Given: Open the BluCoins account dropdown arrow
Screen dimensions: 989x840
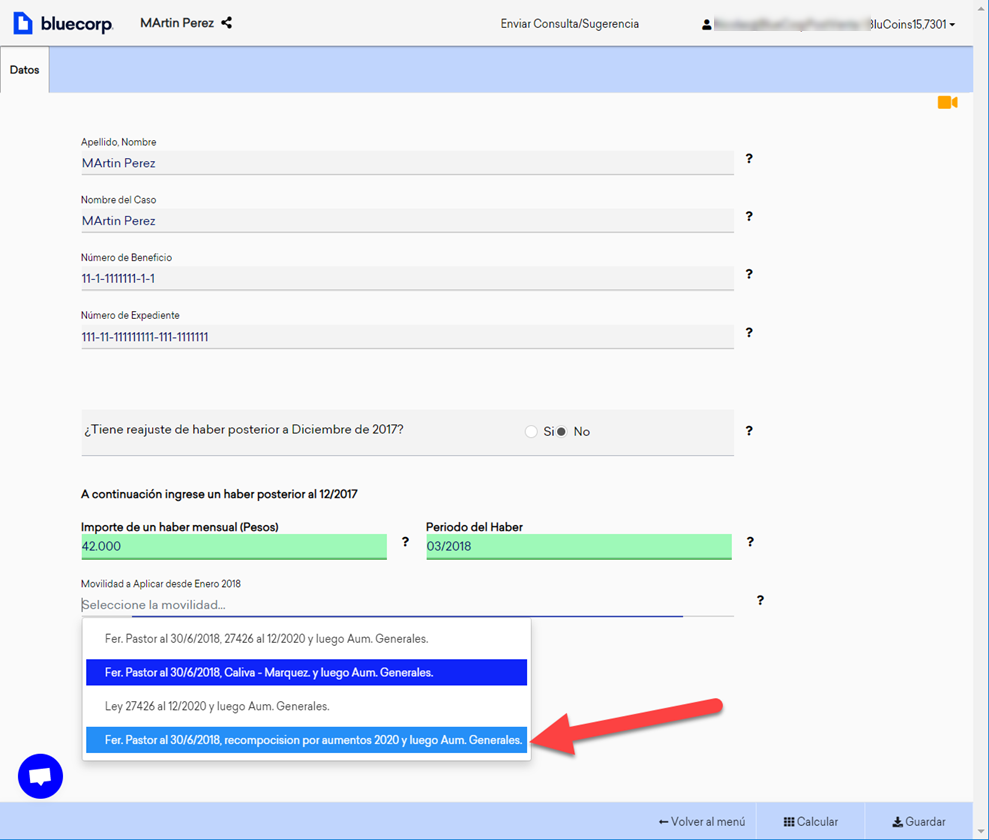Looking at the screenshot, I should (x=952, y=25).
